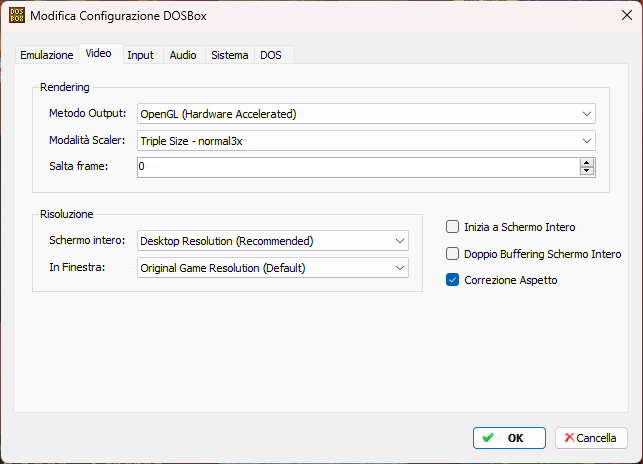Open the Audio tab

[183, 55]
